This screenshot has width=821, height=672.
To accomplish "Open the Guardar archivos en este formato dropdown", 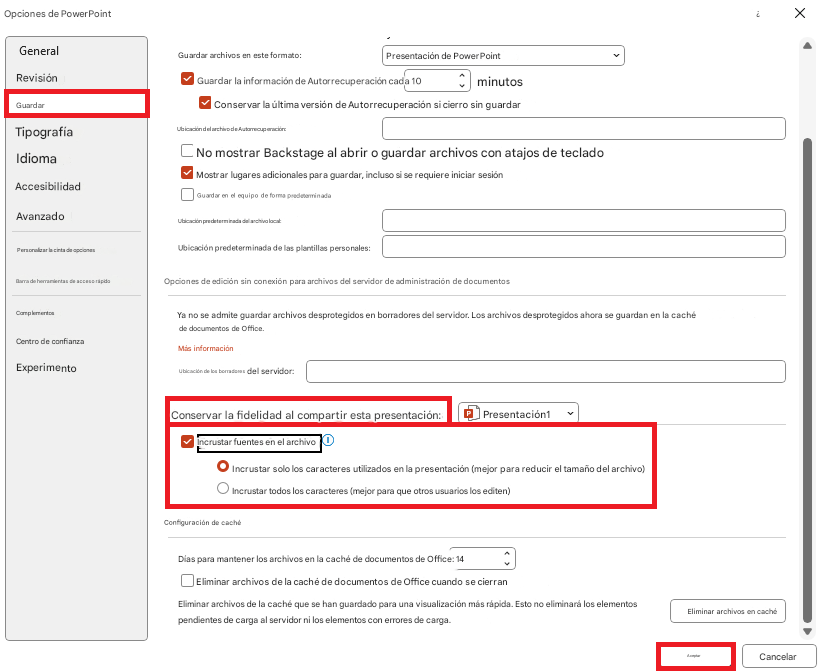I will click(x=503, y=56).
